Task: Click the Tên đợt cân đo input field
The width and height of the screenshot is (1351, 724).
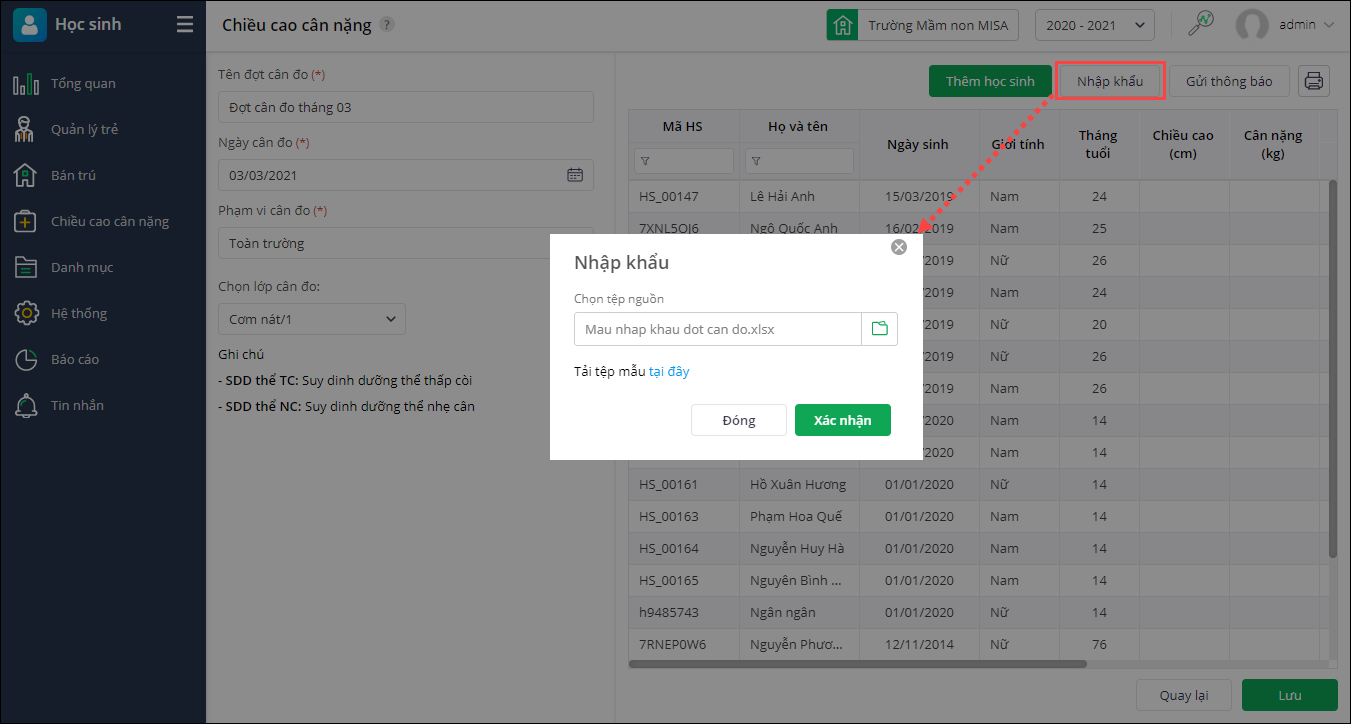Action: click(x=405, y=107)
